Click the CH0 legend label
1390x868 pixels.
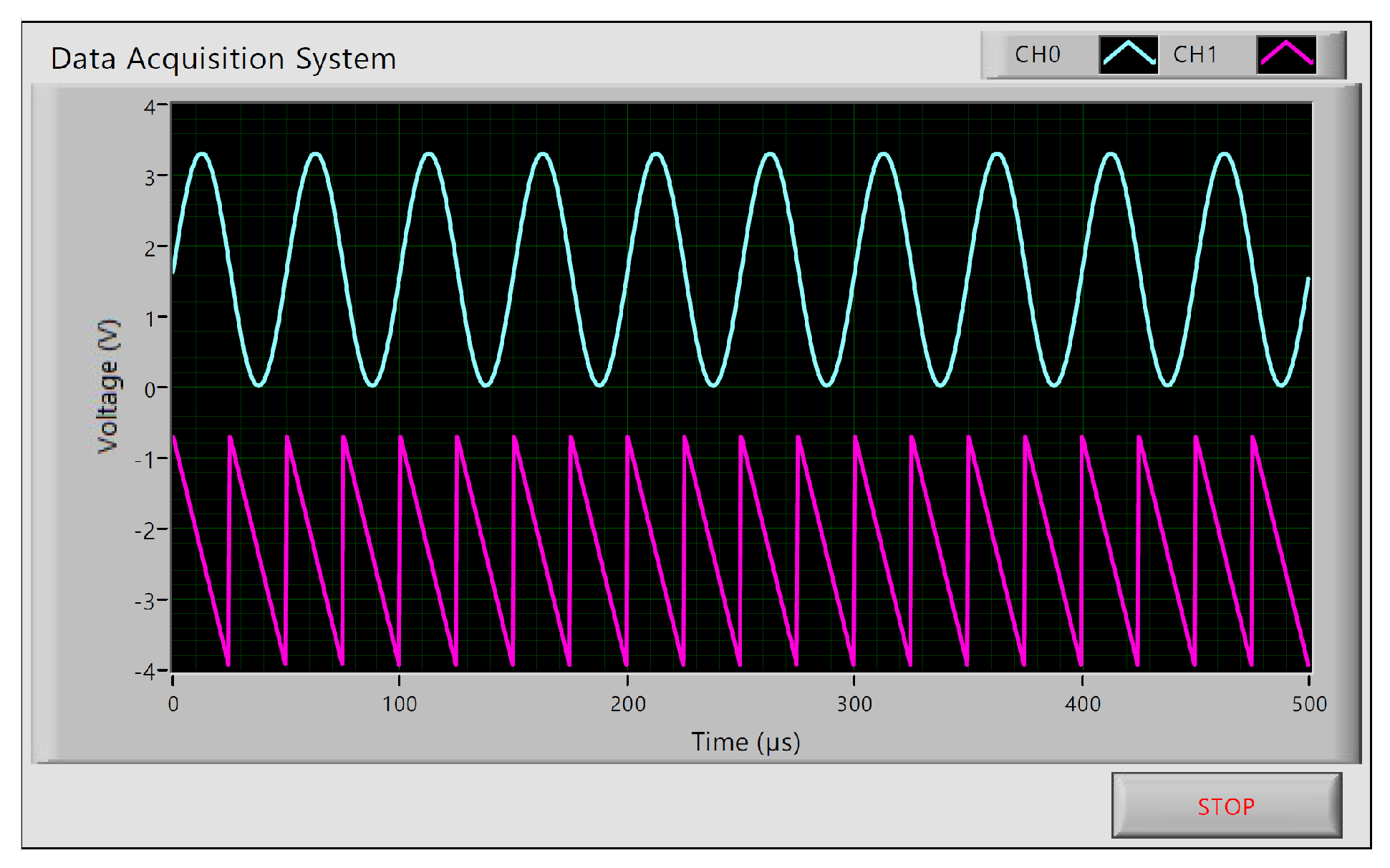click(x=1037, y=55)
